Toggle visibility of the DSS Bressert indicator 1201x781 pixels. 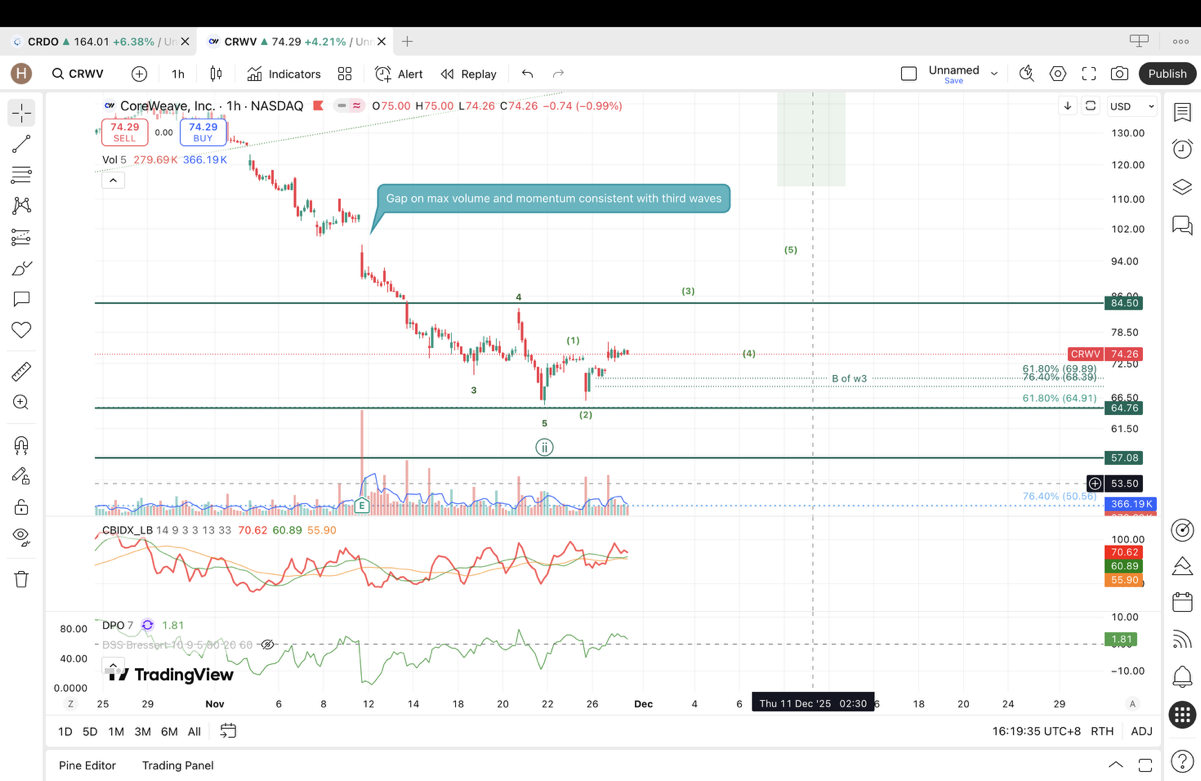tap(268, 645)
